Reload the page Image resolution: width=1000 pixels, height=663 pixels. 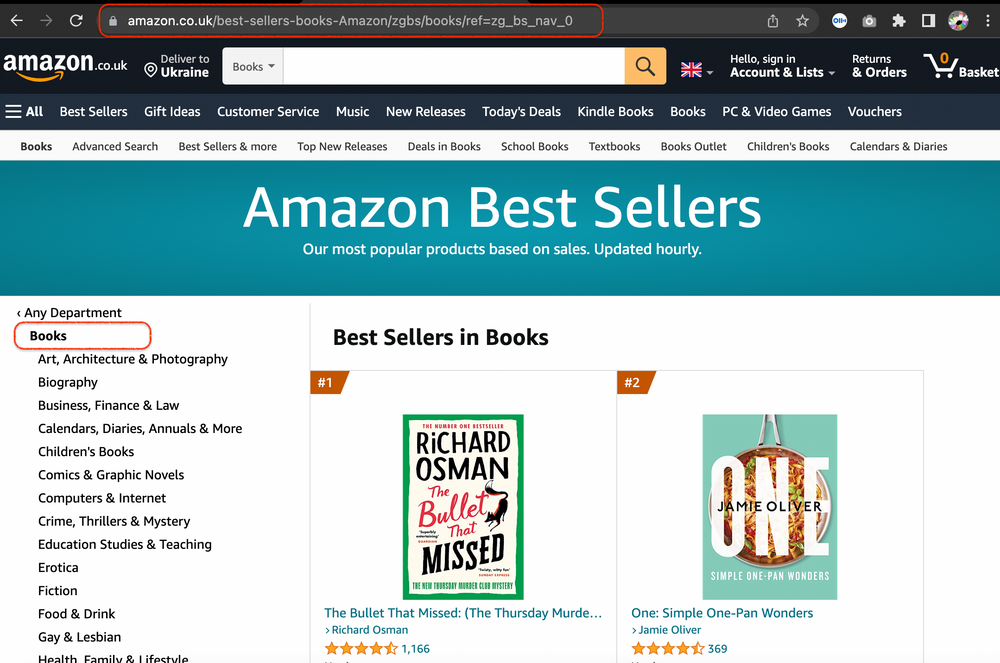[x=76, y=20]
